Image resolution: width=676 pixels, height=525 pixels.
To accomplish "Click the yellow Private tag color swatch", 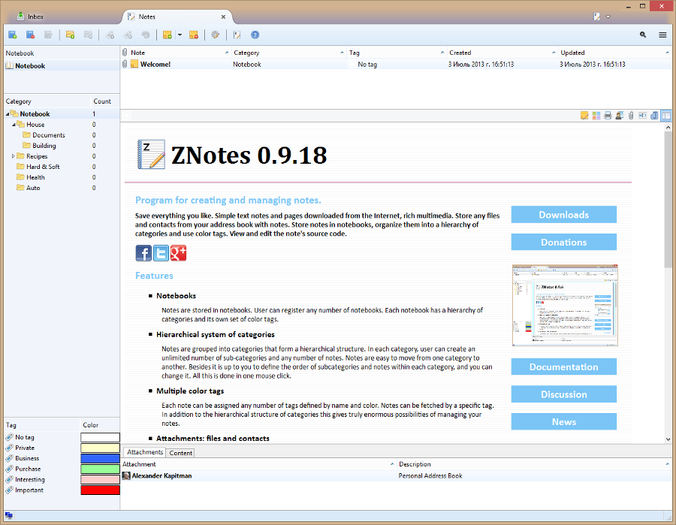I will coord(100,448).
